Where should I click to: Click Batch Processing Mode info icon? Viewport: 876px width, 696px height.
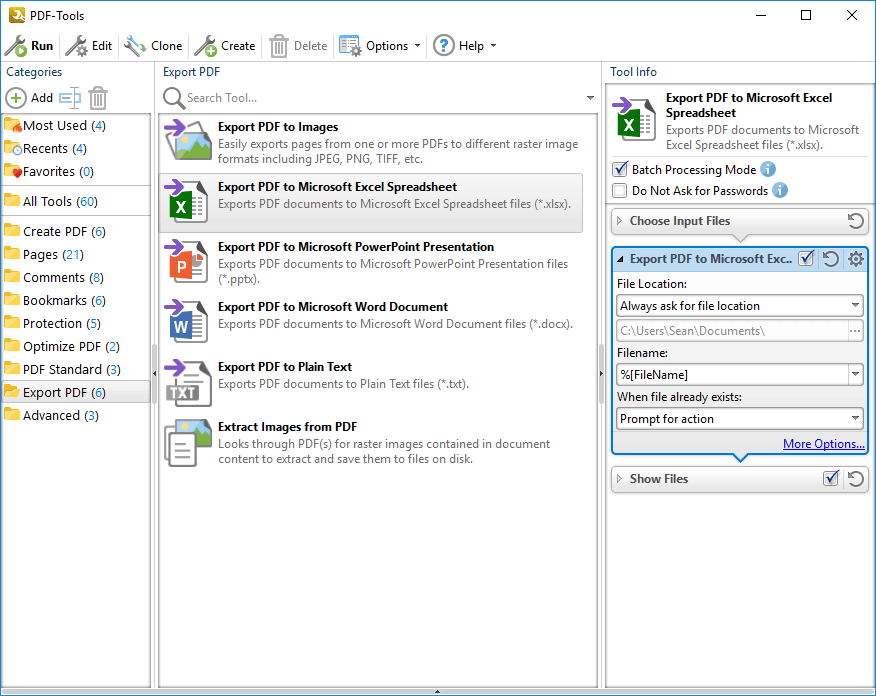(x=768, y=169)
